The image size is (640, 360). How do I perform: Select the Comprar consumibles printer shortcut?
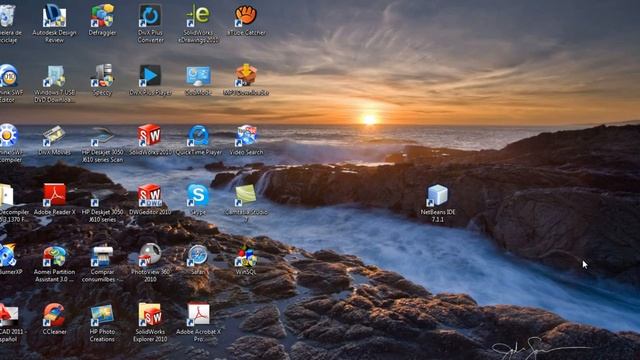click(x=102, y=256)
